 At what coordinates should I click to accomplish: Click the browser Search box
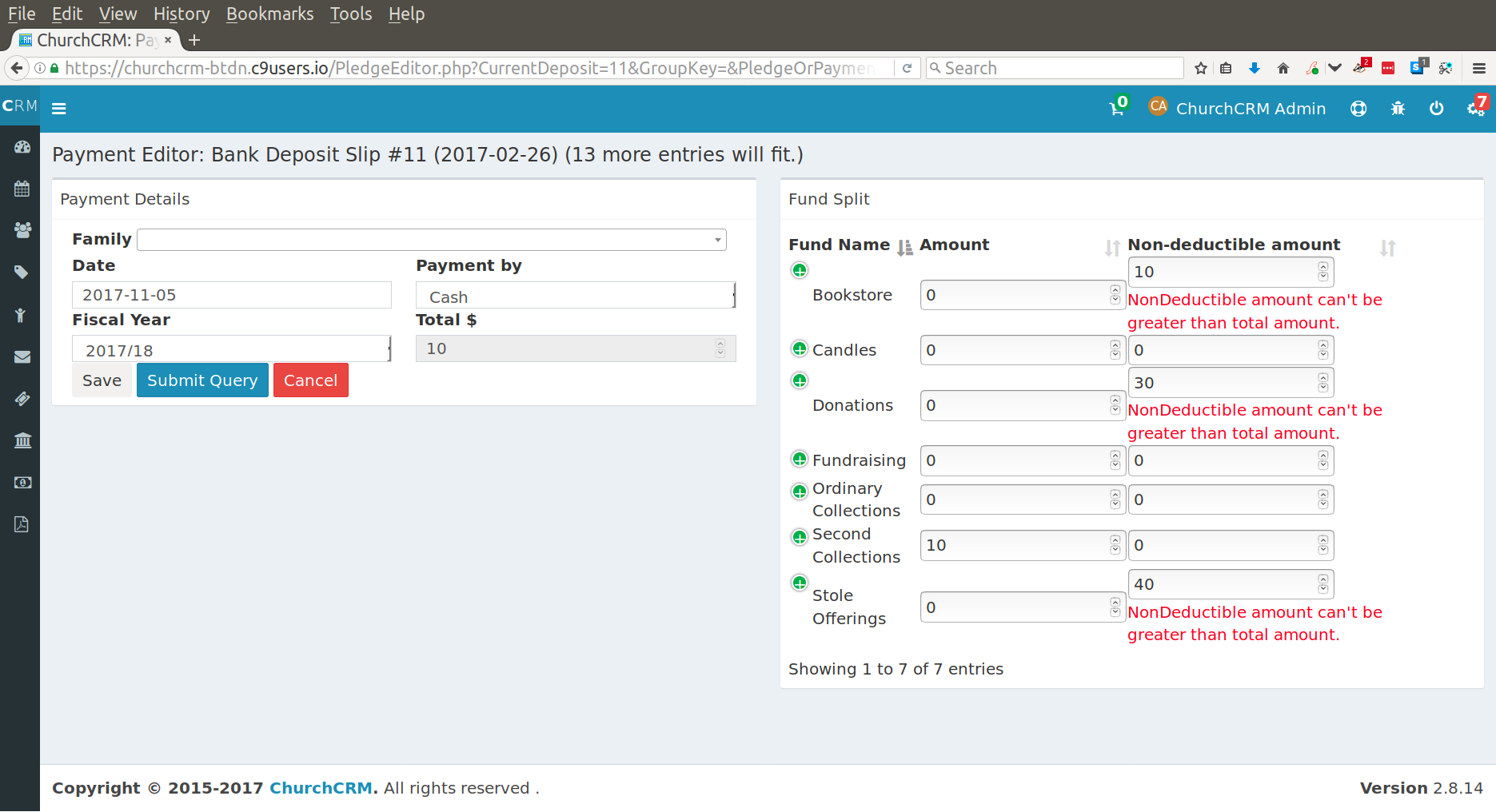pyautogui.click(x=1054, y=68)
